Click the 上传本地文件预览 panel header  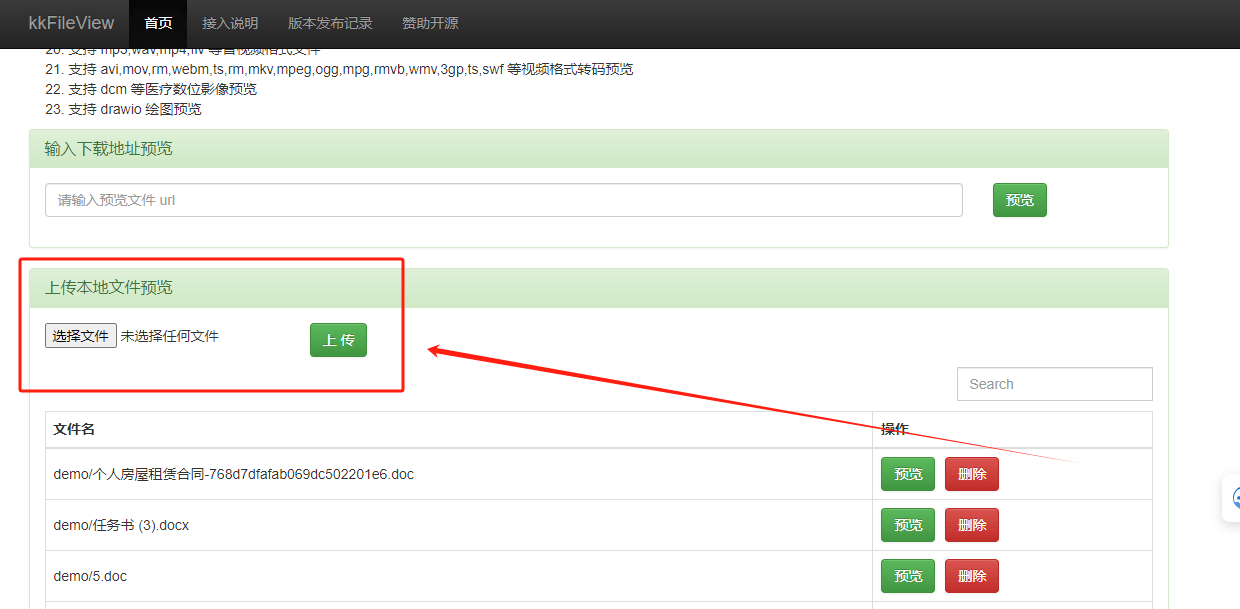pyautogui.click(x=105, y=287)
